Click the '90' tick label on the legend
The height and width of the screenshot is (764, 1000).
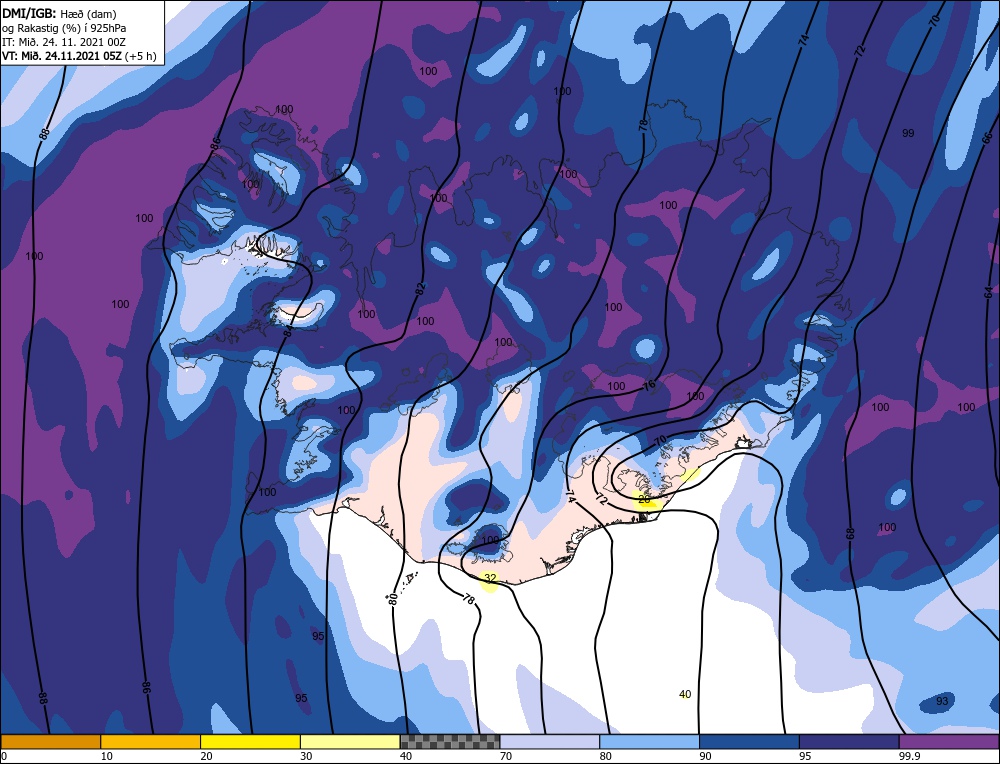(706, 756)
